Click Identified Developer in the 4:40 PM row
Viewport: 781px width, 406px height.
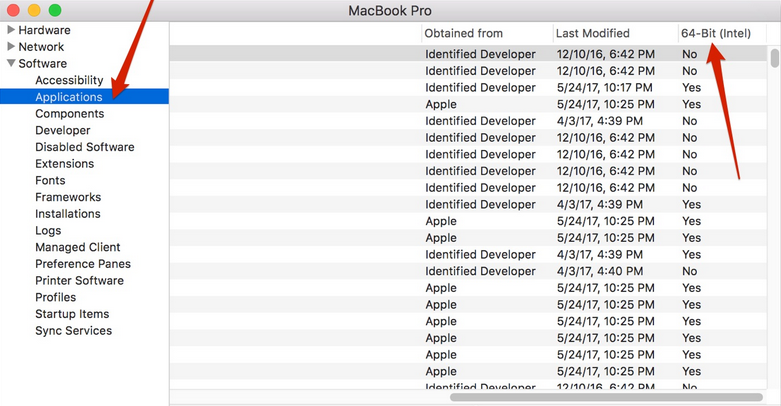pyautogui.click(x=481, y=271)
